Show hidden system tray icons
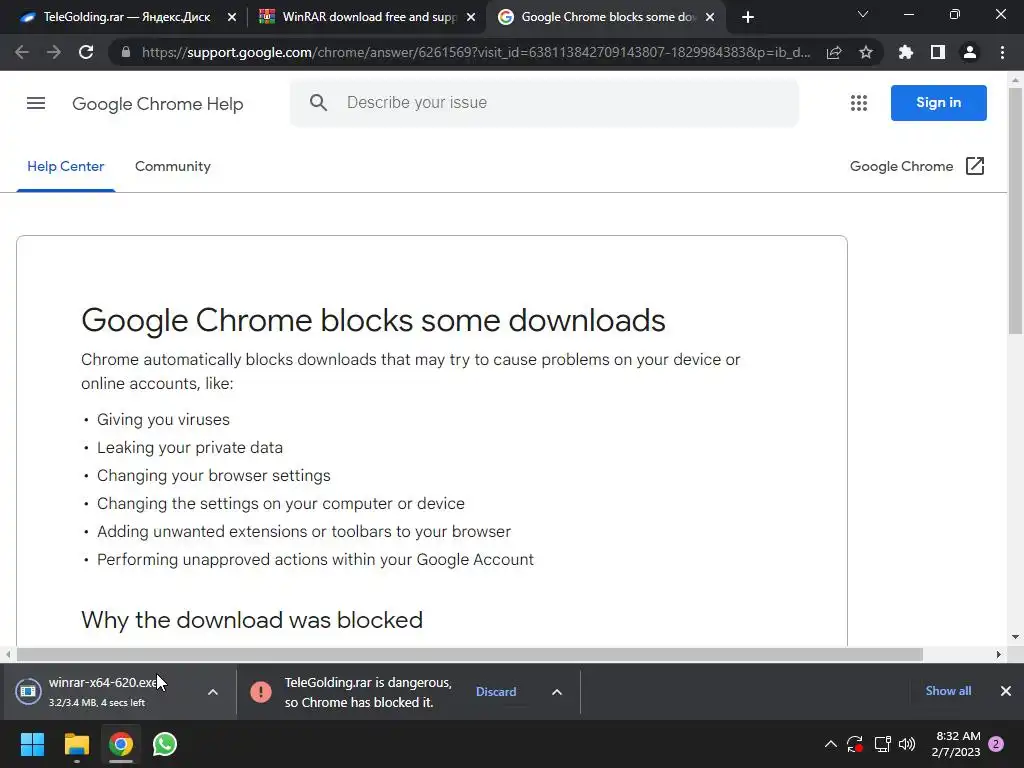Image resolution: width=1024 pixels, height=768 pixels. (x=831, y=744)
